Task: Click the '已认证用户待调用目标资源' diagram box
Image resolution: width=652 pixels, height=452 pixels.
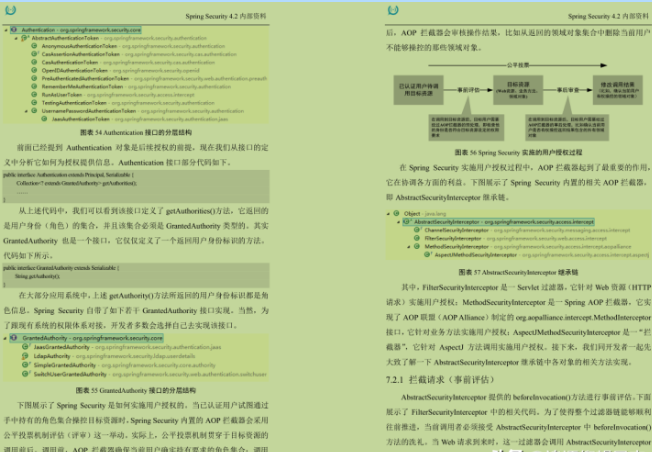Action: (418, 90)
